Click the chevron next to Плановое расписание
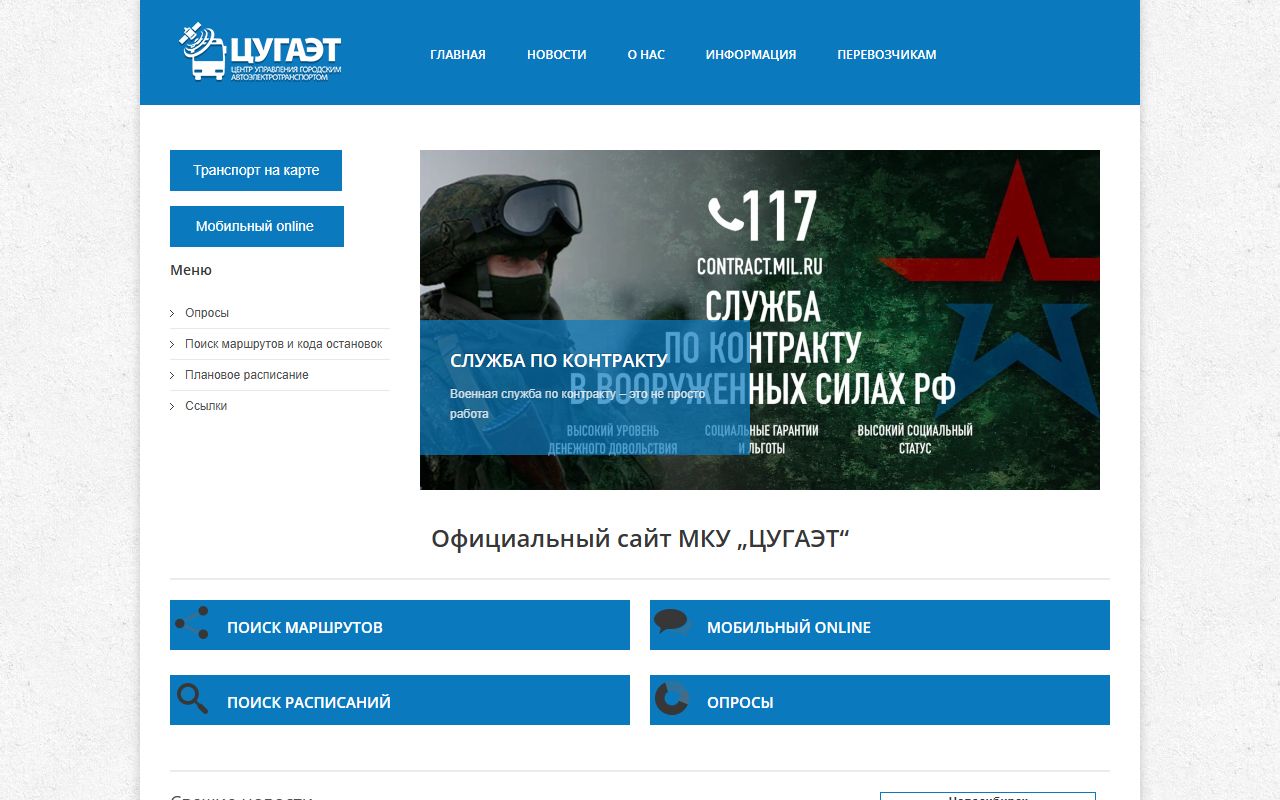 pyautogui.click(x=172, y=376)
